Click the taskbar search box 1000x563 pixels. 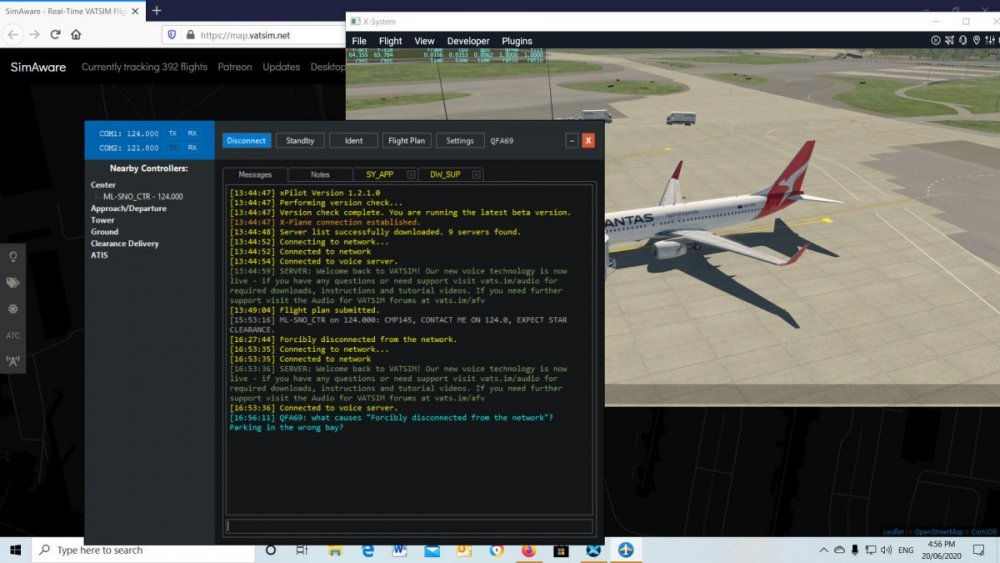(143, 550)
